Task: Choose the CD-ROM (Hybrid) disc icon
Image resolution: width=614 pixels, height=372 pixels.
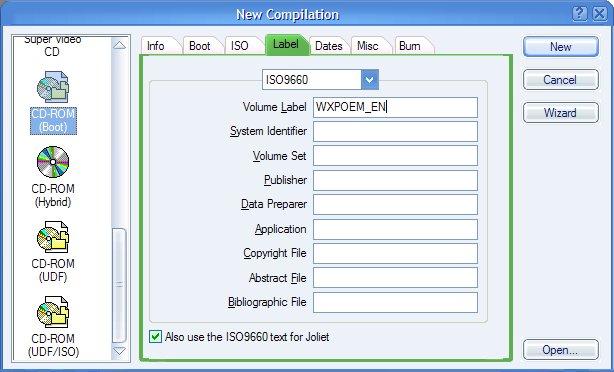Action: pos(53,162)
